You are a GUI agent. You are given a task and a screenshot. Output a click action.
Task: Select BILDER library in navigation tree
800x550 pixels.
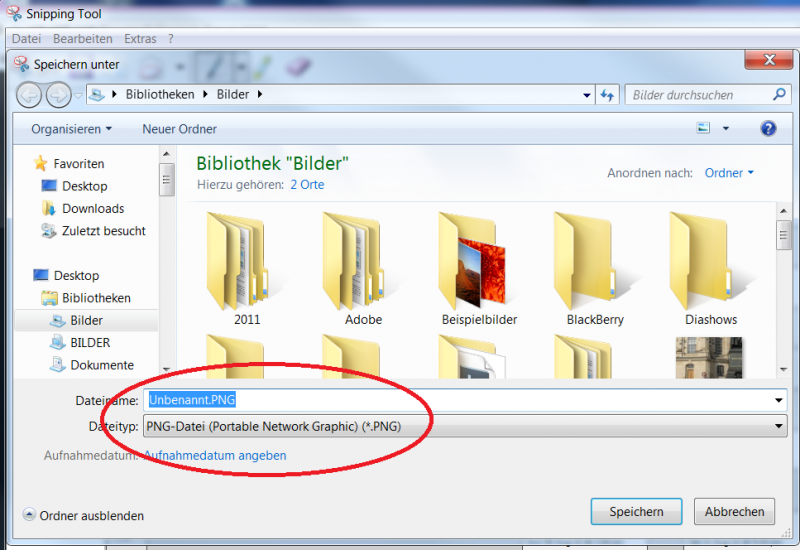coord(80,343)
